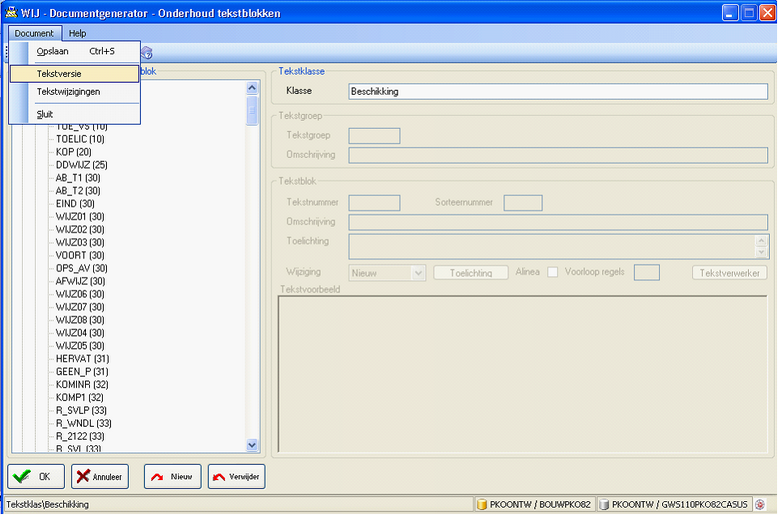Click the tree scrollbar thumb

coord(252,110)
